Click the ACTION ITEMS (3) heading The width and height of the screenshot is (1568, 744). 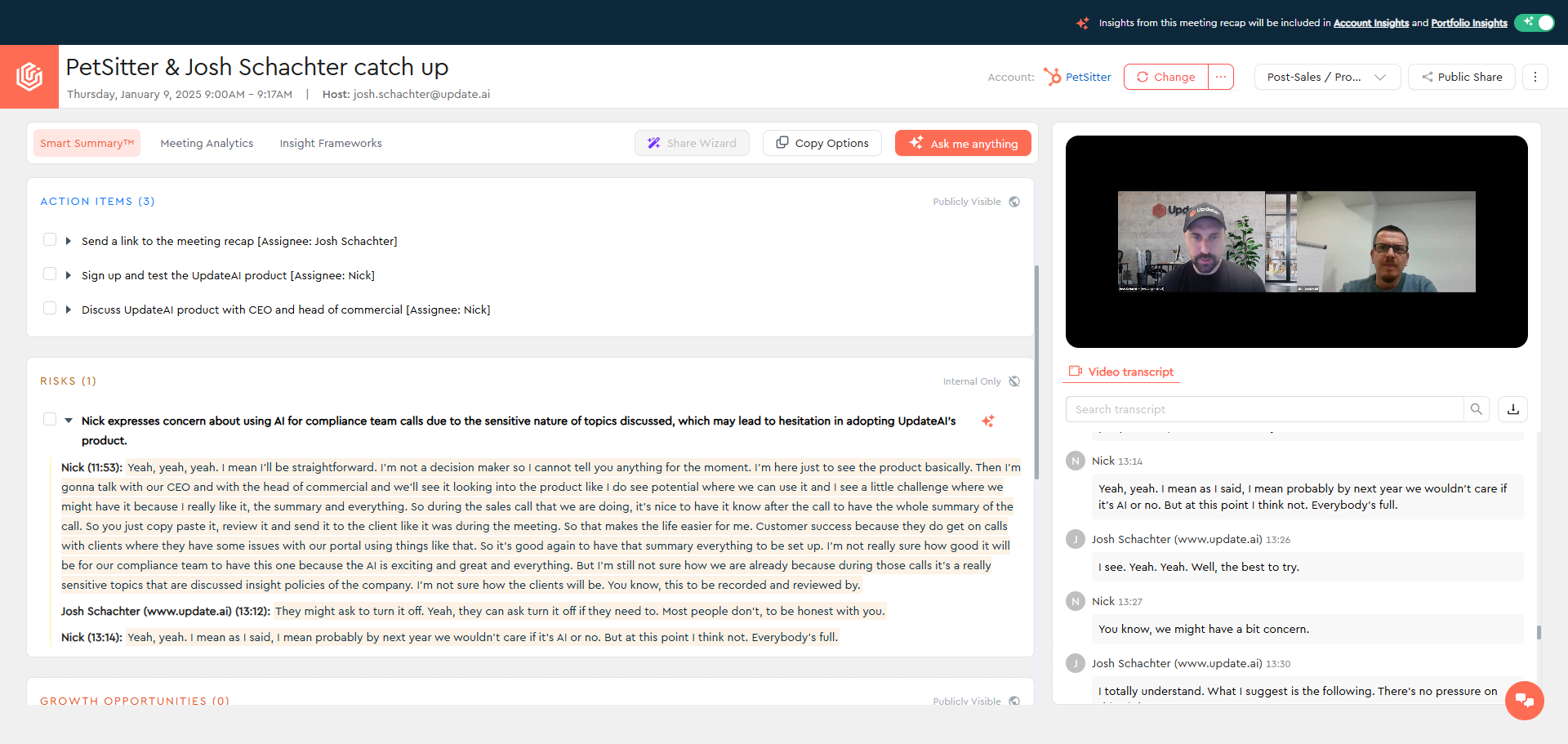[x=97, y=202]
